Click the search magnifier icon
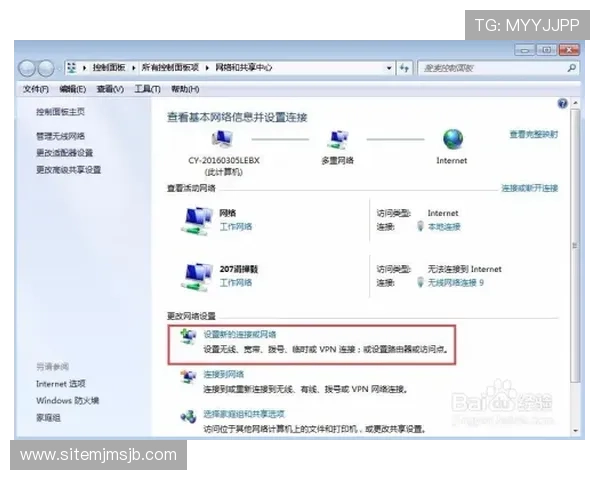 tap(572, 68)
